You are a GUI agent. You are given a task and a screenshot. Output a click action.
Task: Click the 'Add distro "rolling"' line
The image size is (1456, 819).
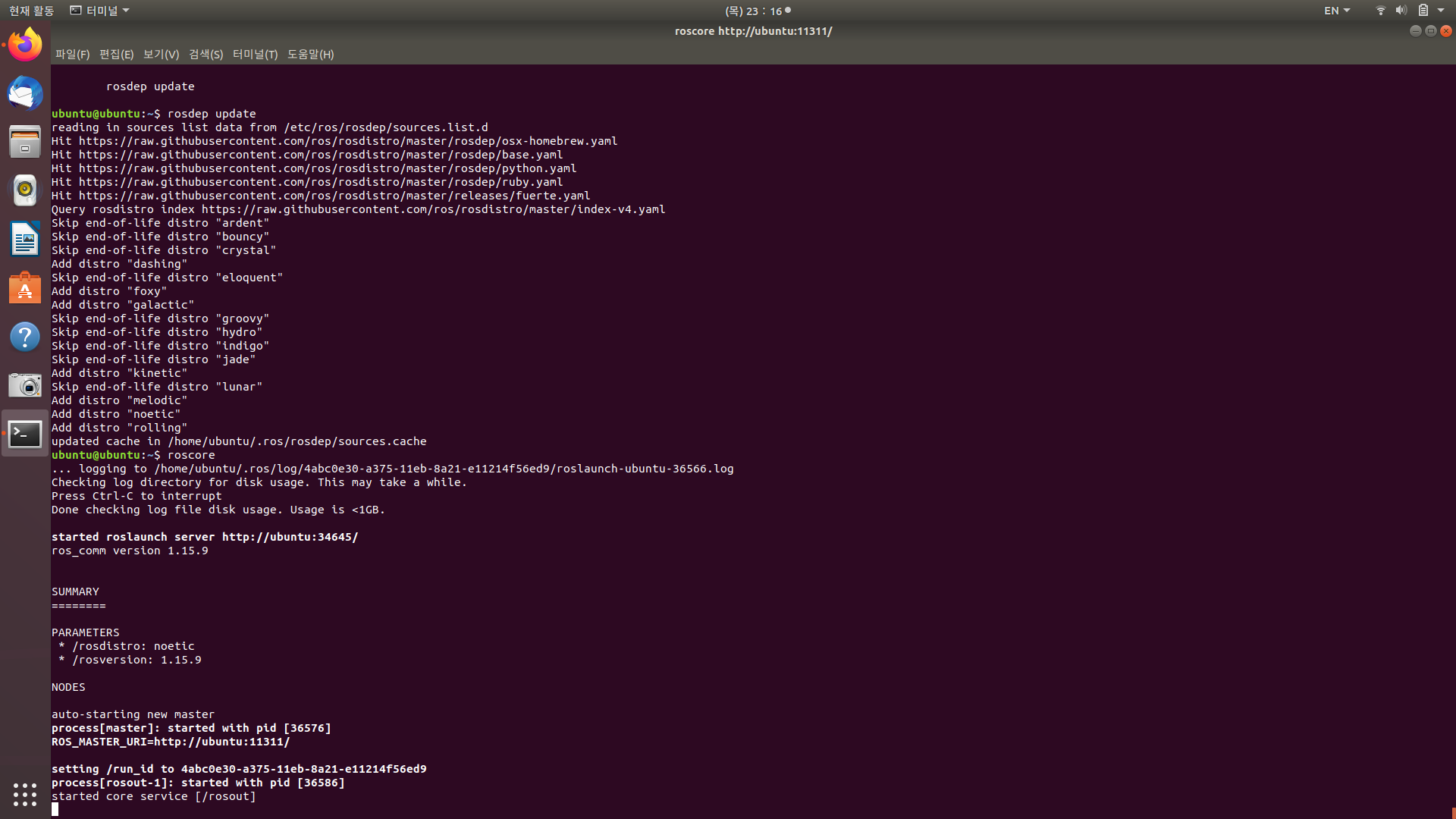click(x=119, y=428)
